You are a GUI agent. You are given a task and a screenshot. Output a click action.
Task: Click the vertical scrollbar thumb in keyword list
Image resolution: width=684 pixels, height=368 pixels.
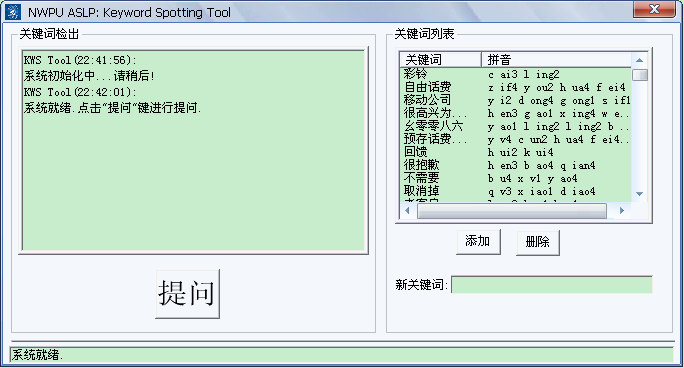click(640, 75)
